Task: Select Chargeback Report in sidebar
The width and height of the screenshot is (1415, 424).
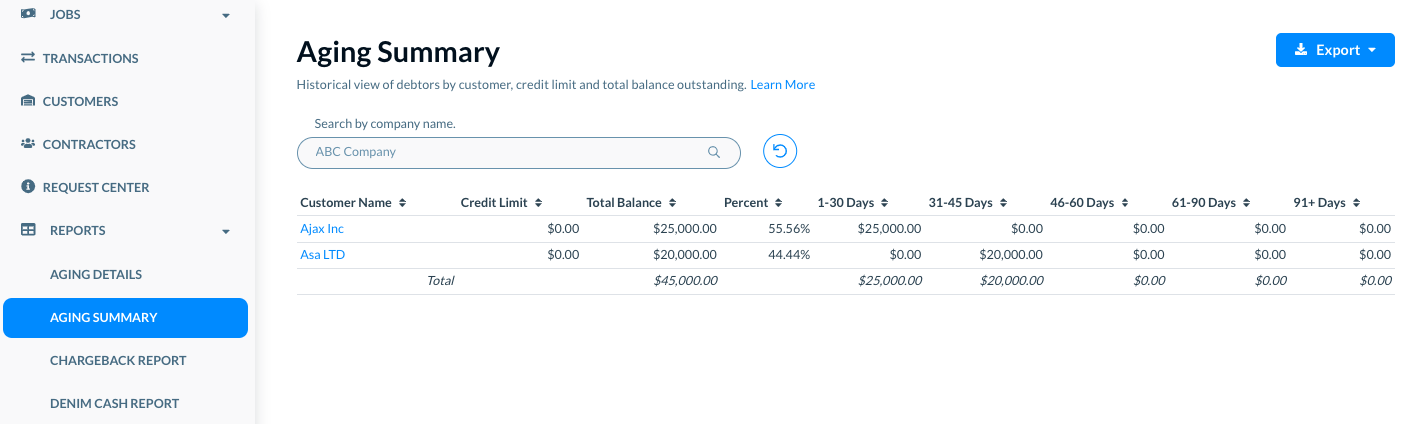Action: click(x=118, y=360)
